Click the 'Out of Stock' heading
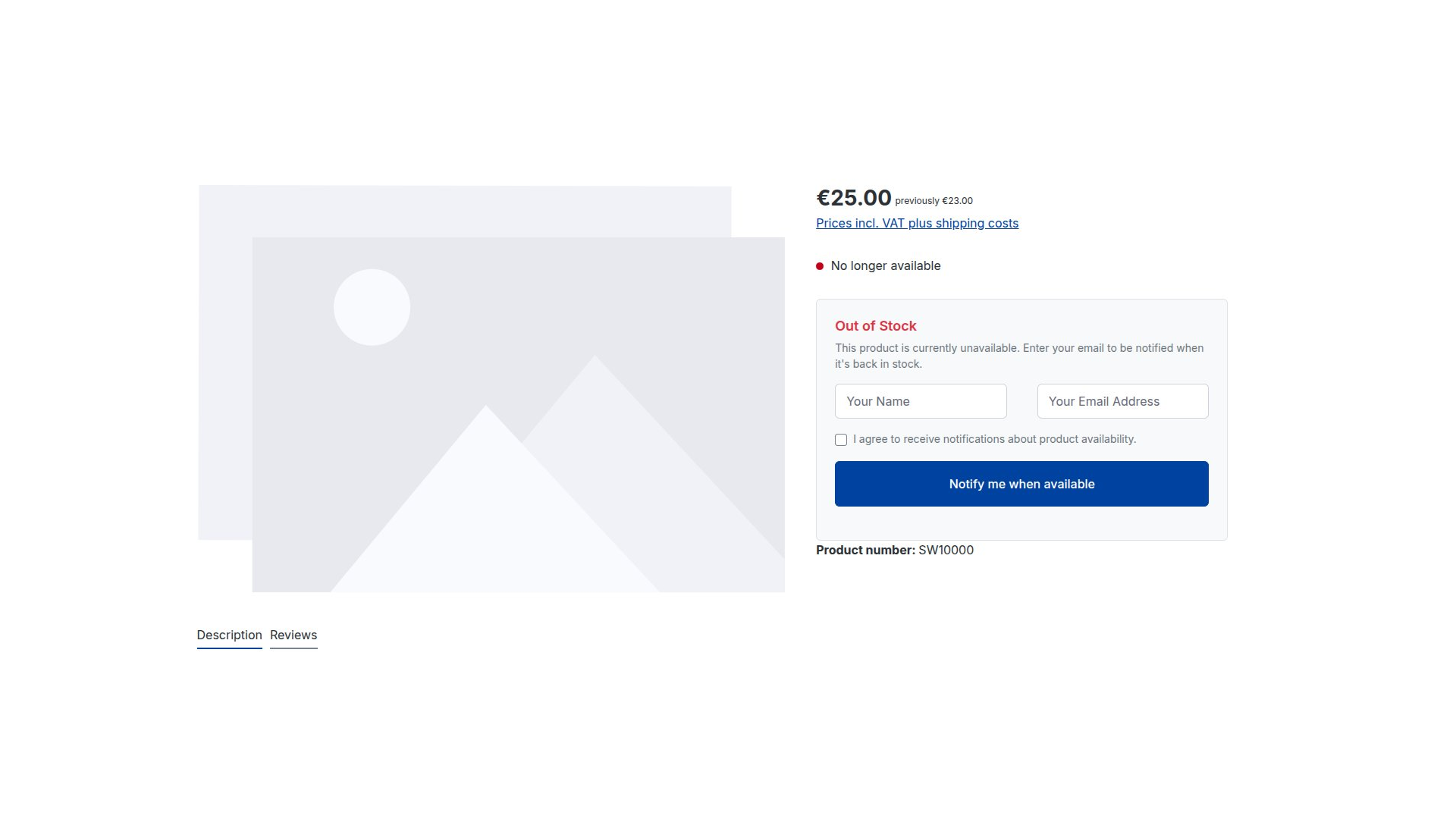 point(875,326)
